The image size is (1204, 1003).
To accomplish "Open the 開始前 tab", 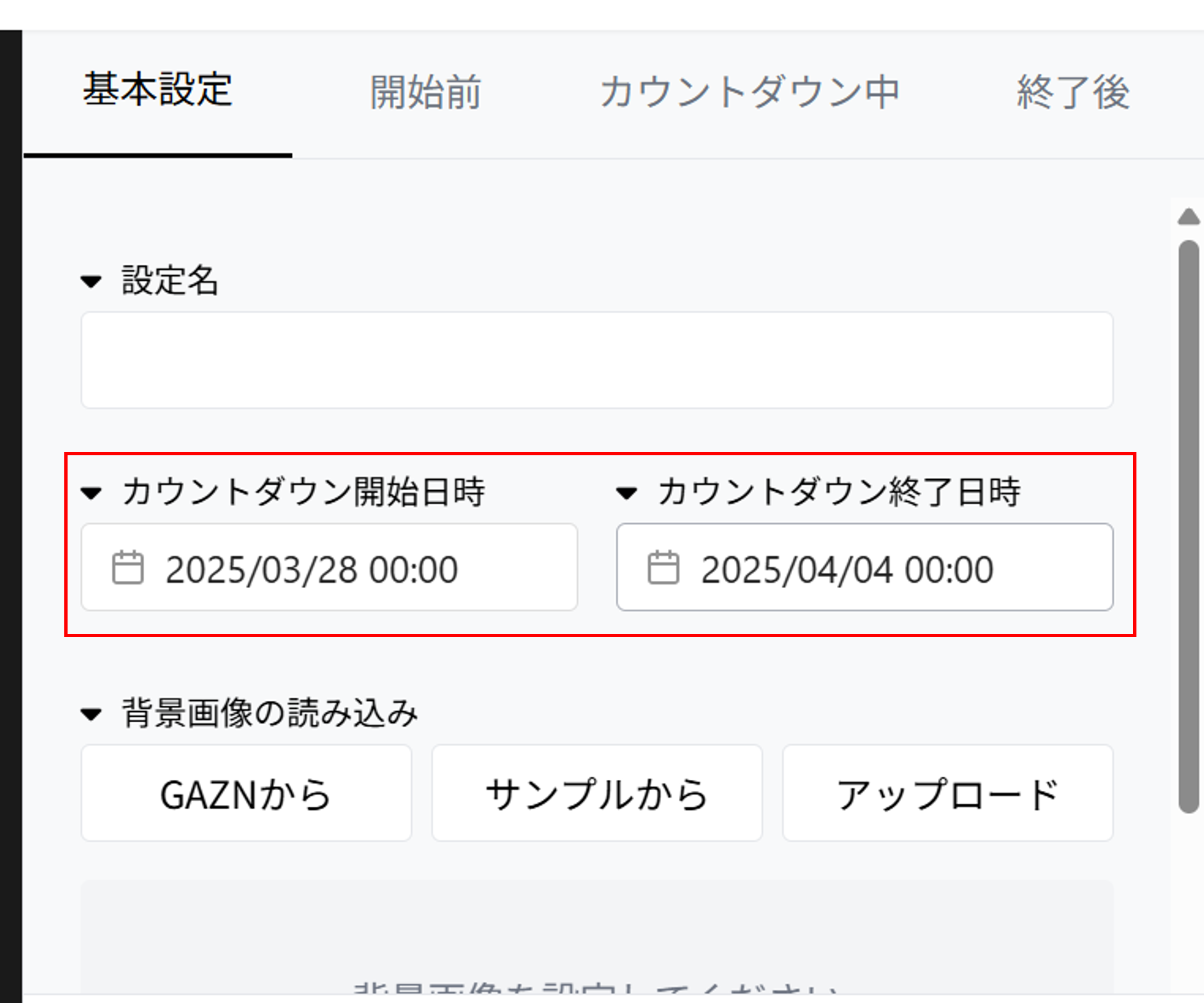I will point(425,92).
